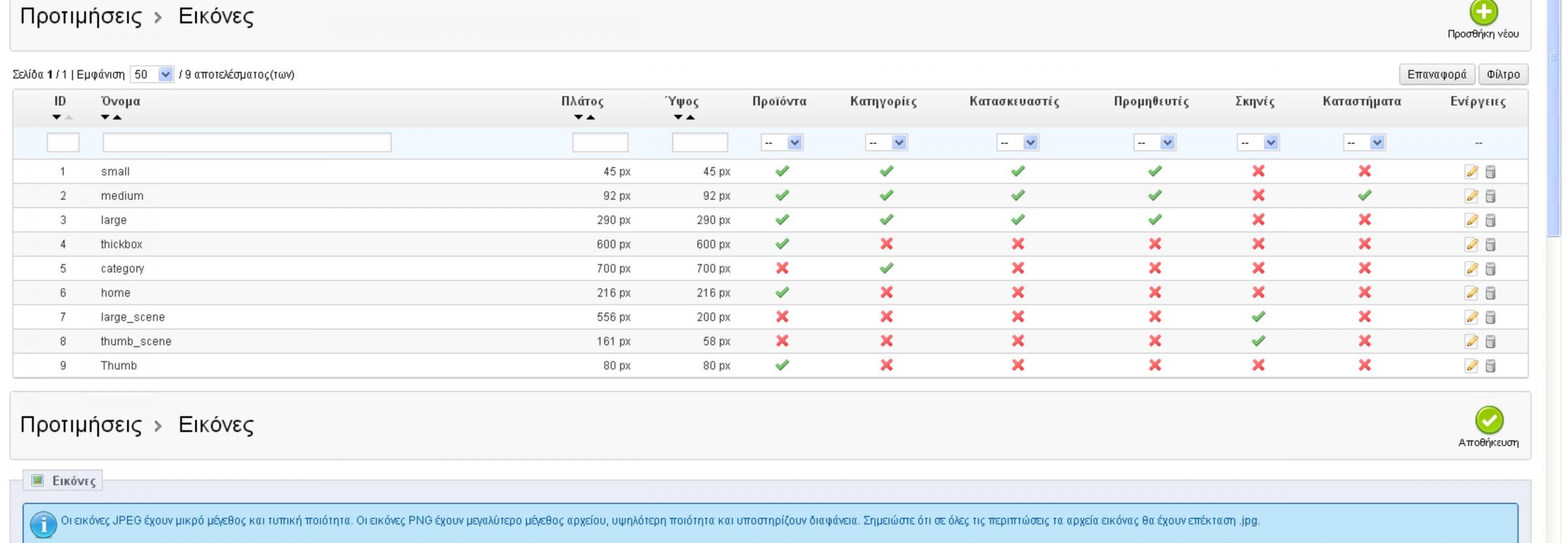Sort Πλάτος column descending

578,118
